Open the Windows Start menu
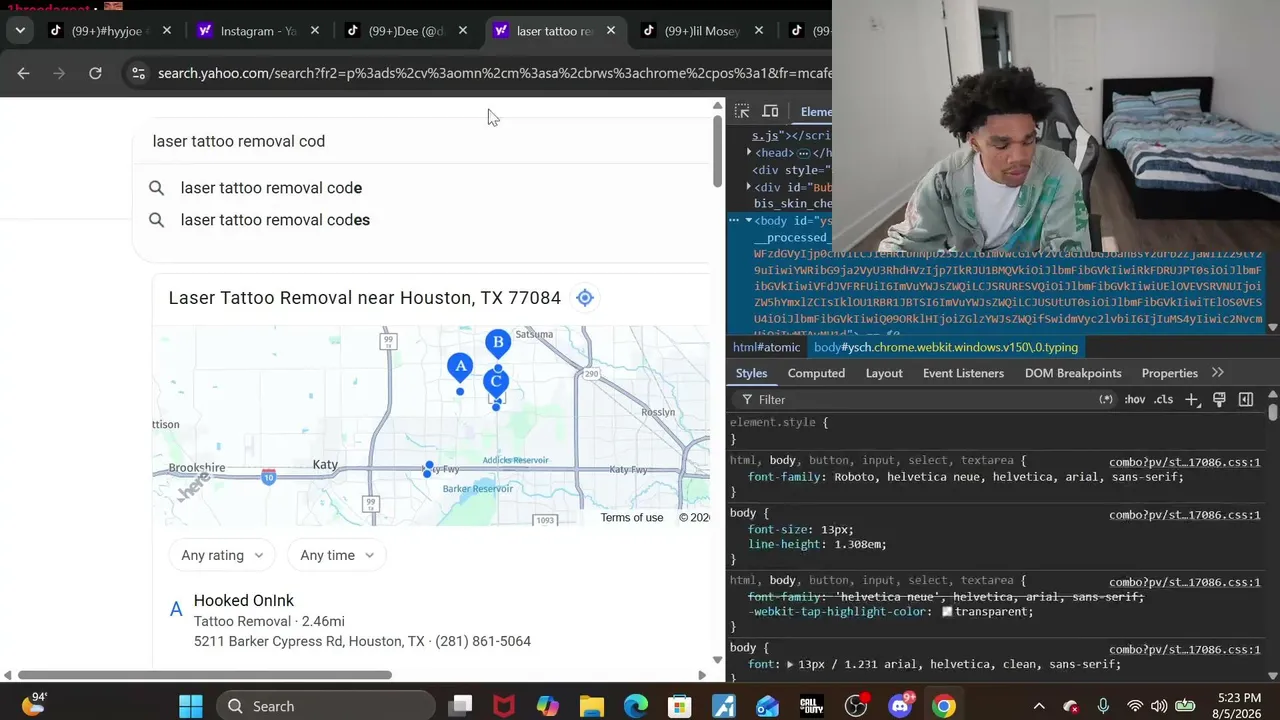The height and width of the screenshot is (720, 1280). (191, 706)
